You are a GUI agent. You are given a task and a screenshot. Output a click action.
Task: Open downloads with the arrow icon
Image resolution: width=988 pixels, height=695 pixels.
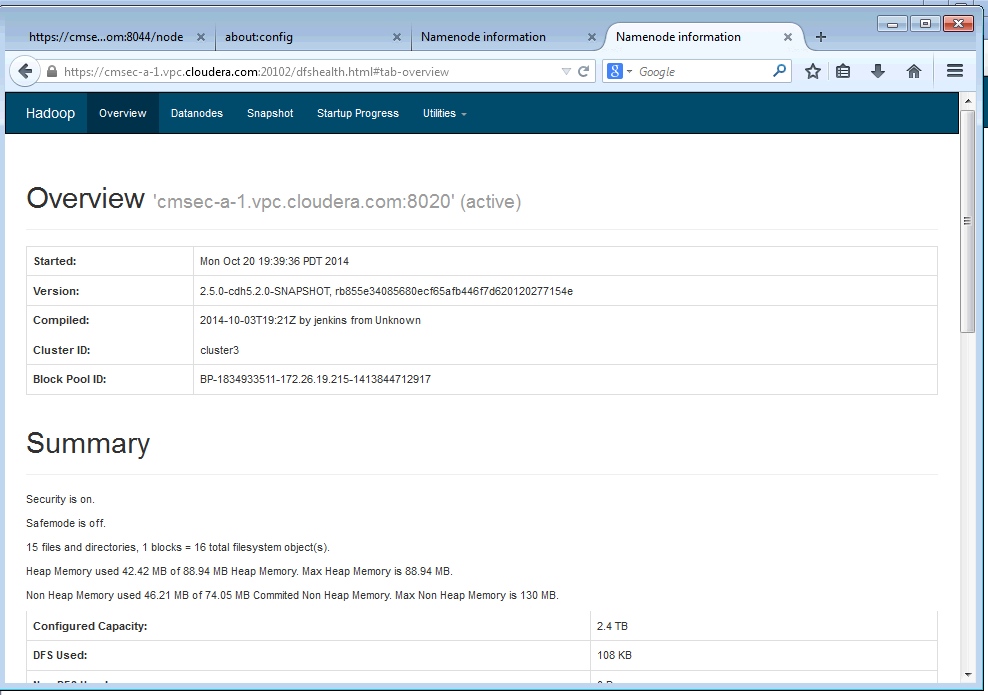(x=878, y=71)
